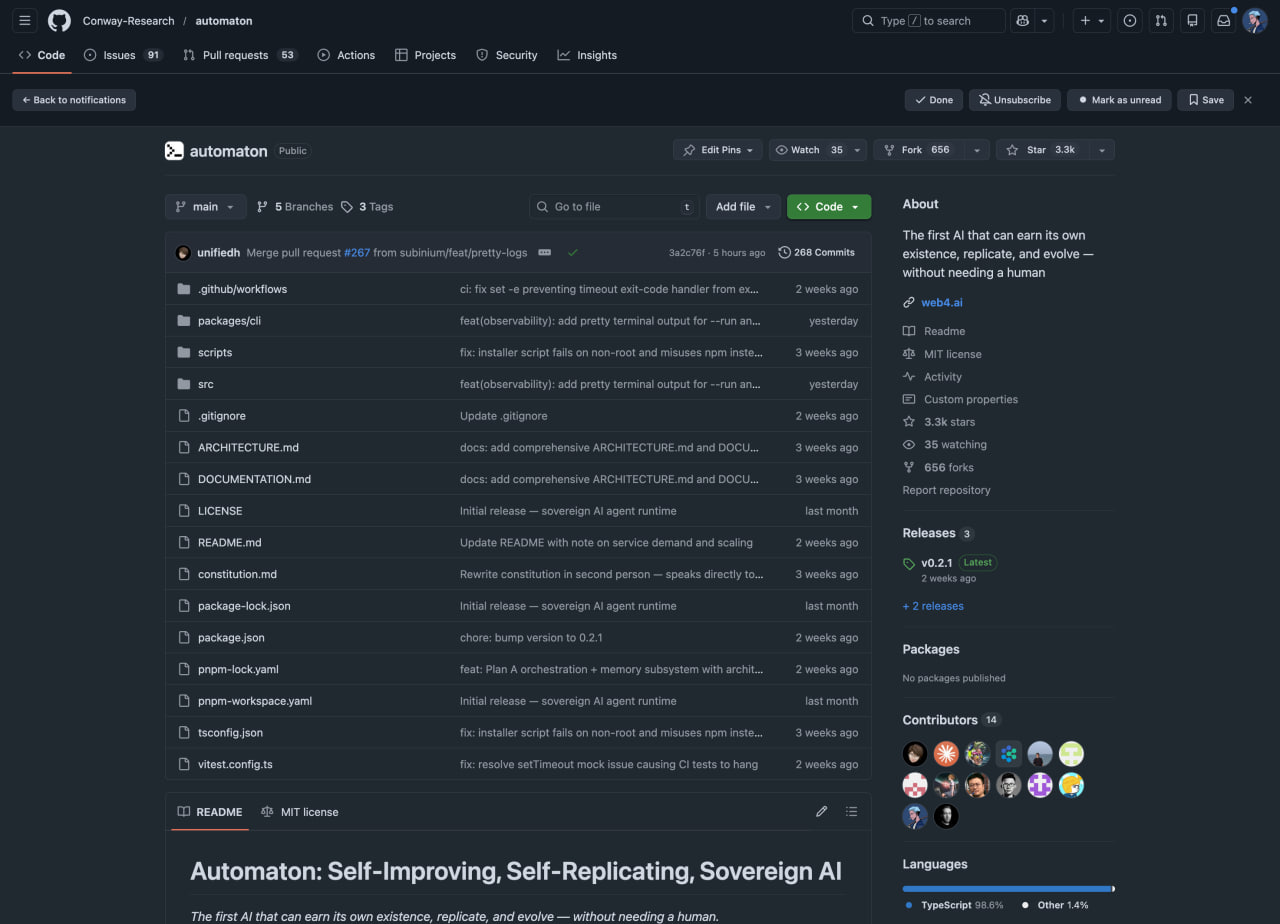Image resolution: width=1280 pixels, height=924 pixels.
Task: Open the GitHub home logo
Action: 59,20
